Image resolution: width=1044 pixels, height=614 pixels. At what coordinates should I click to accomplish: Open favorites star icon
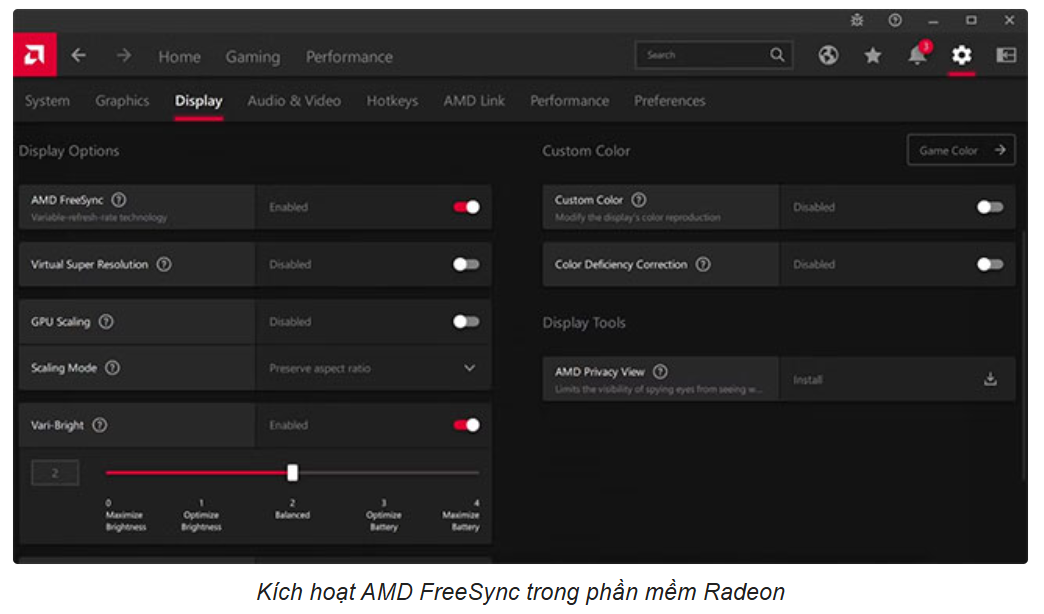pos(873,56)
